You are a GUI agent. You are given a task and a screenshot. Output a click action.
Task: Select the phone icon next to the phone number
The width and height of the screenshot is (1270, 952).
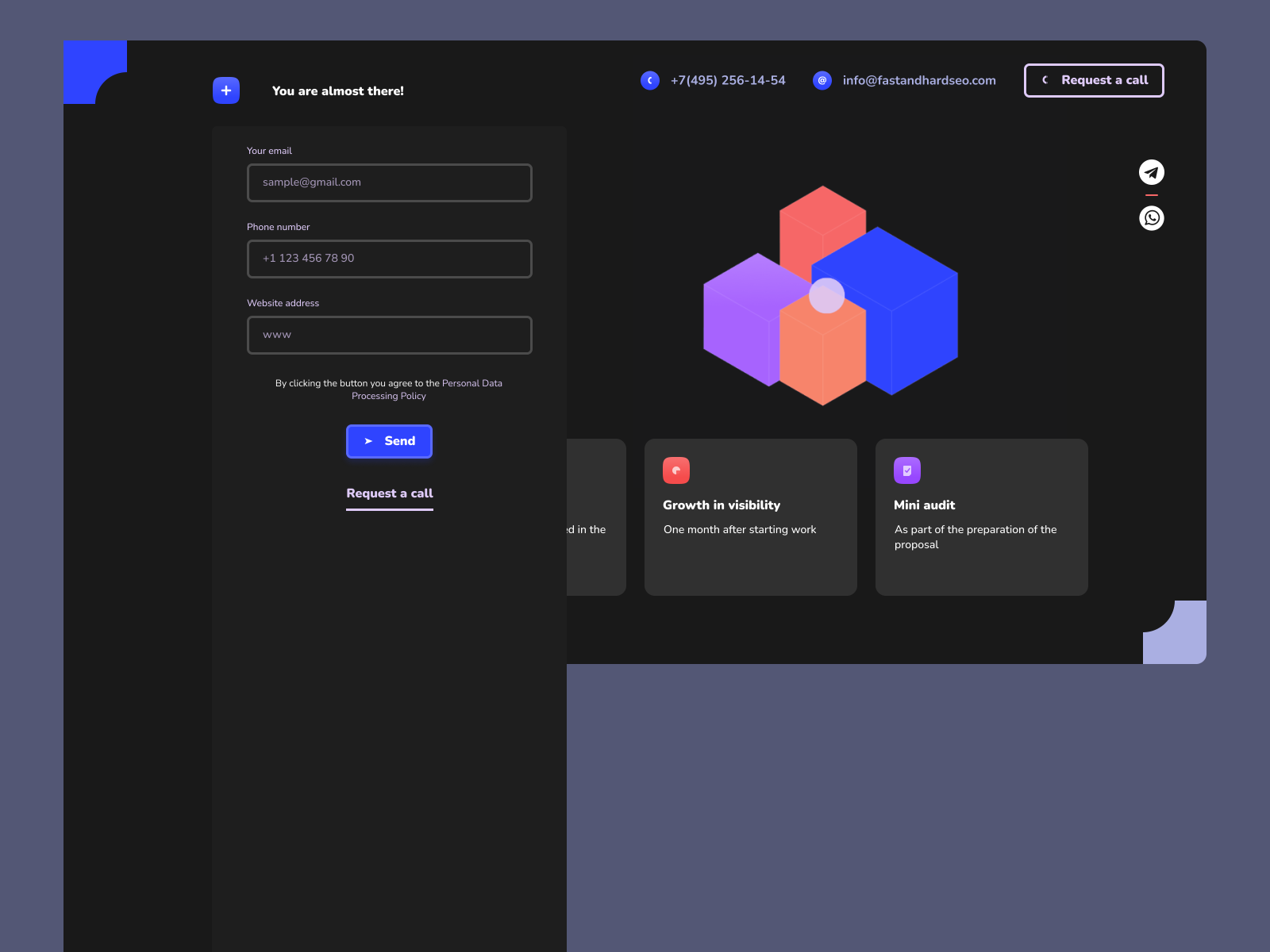[650, 80]
